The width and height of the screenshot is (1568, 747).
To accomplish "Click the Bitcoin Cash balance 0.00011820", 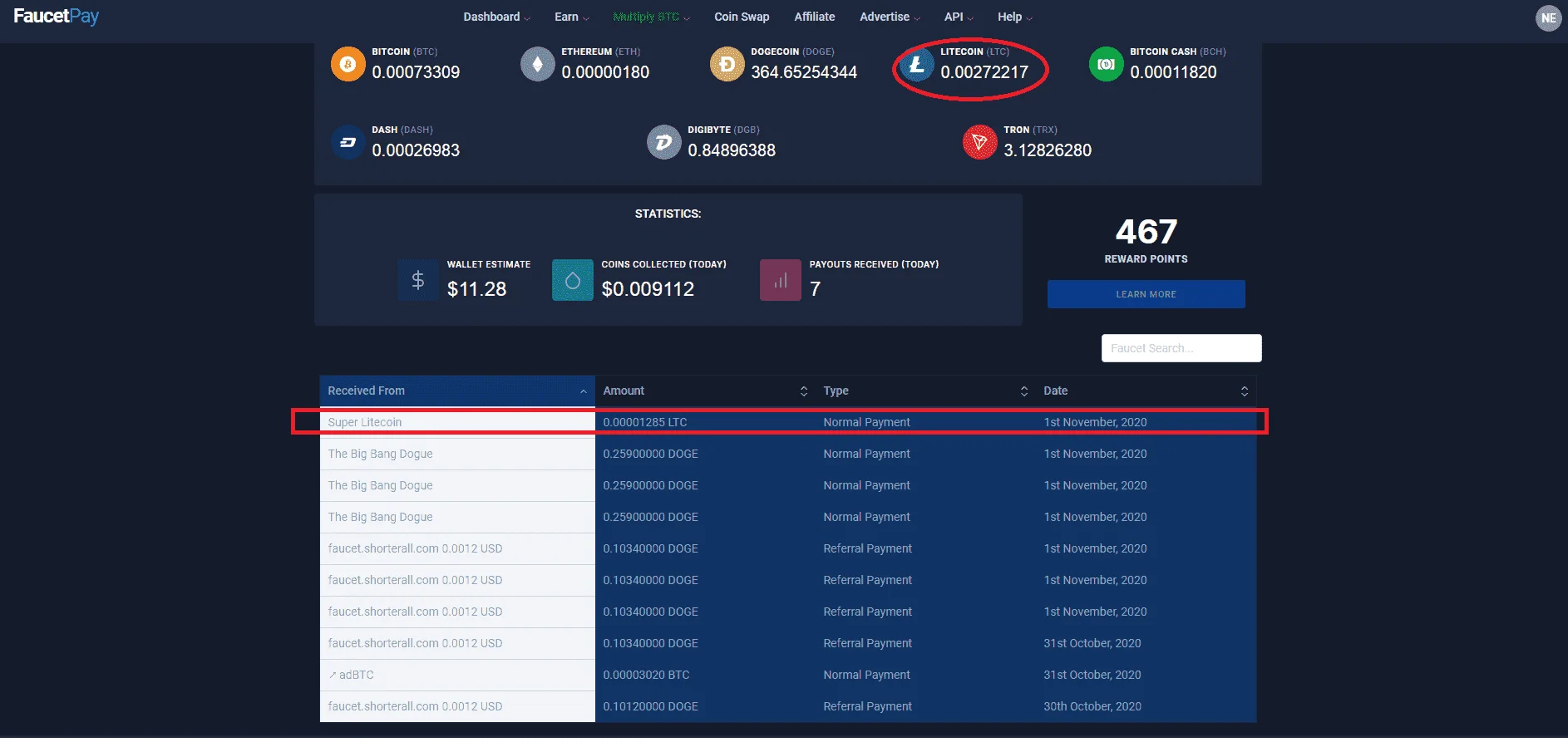I will click(x=1173, y=72).
